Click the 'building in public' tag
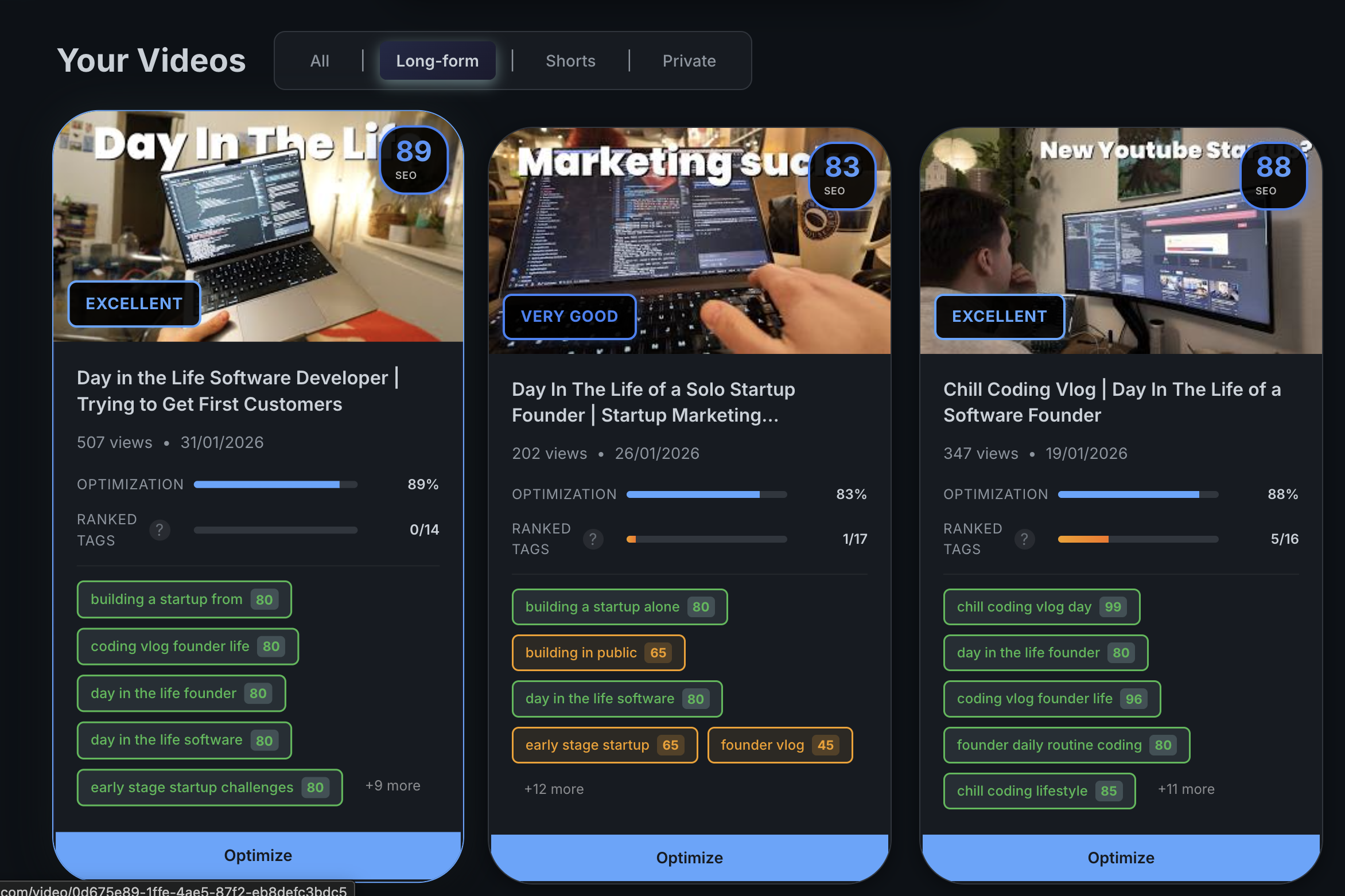Screen dimensions: 1345x896 598,653
